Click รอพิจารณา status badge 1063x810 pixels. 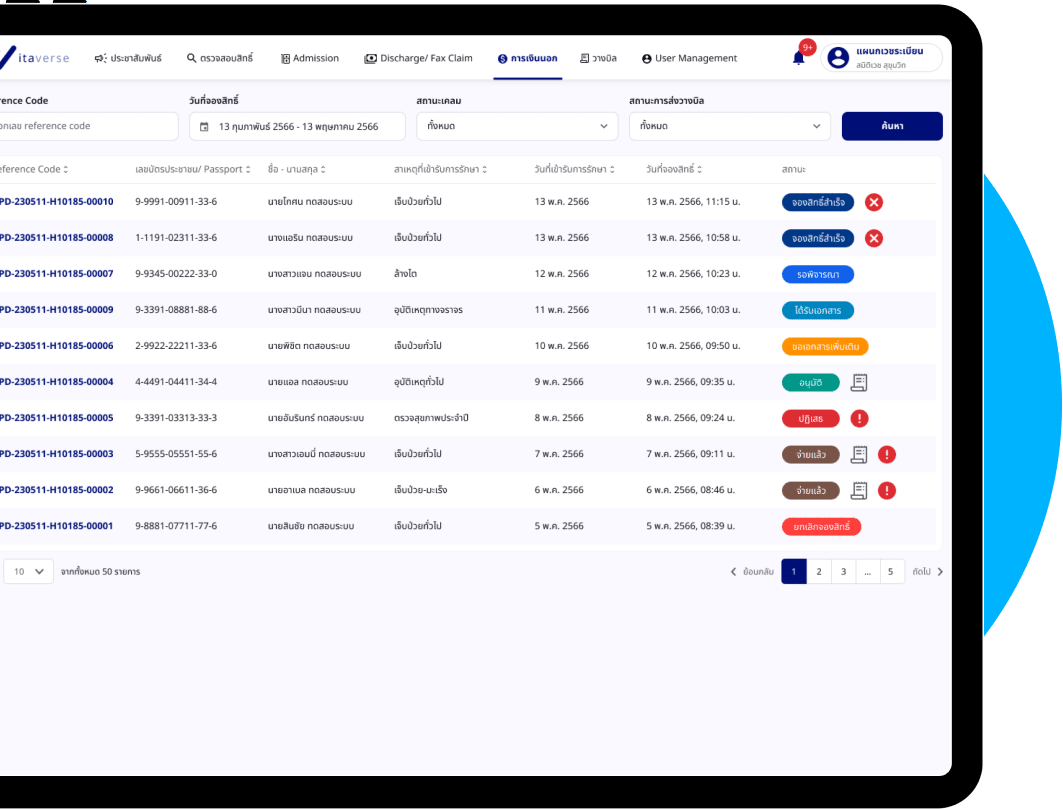[x=818, y=275]
